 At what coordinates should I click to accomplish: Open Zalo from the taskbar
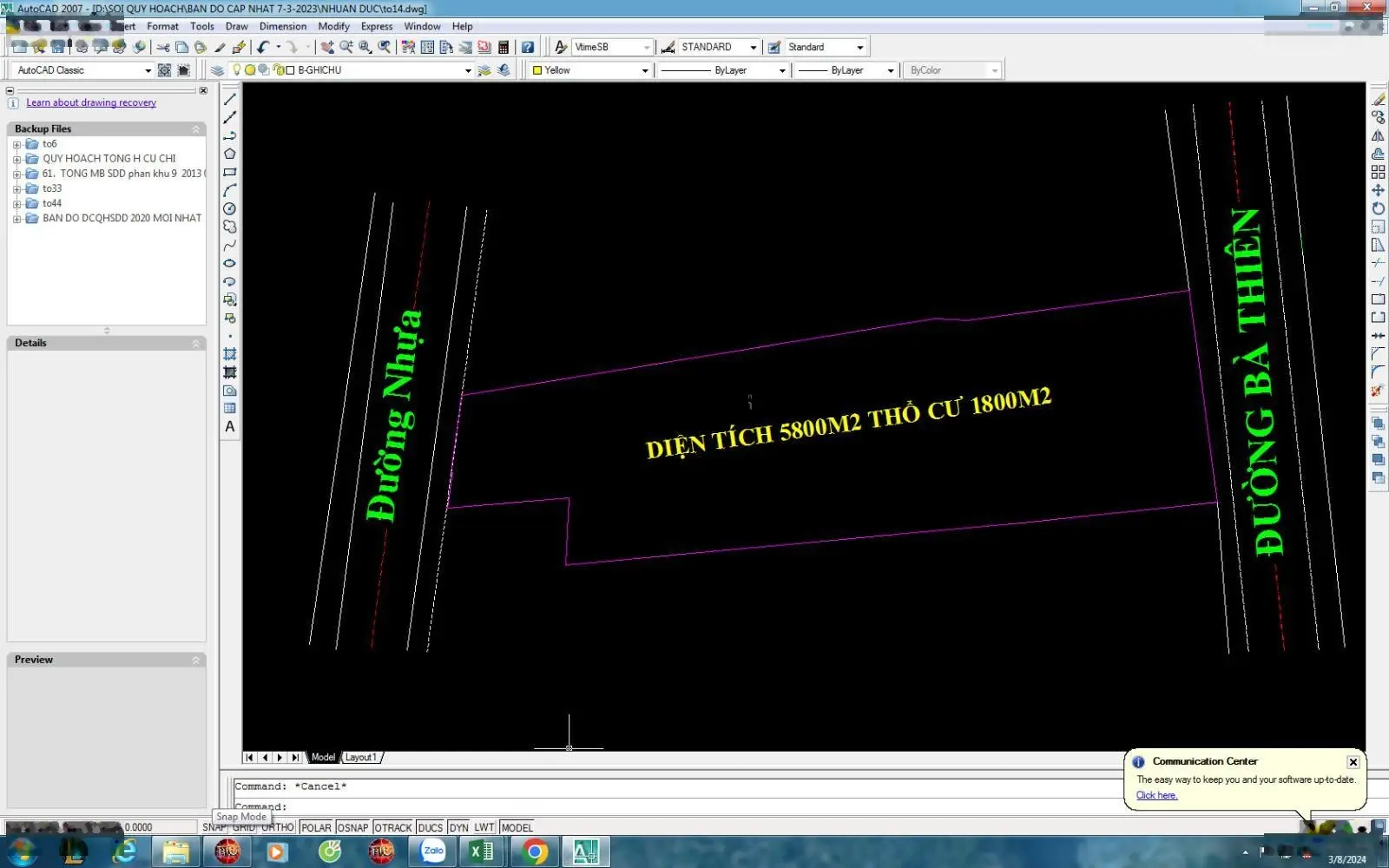point(433,852)
